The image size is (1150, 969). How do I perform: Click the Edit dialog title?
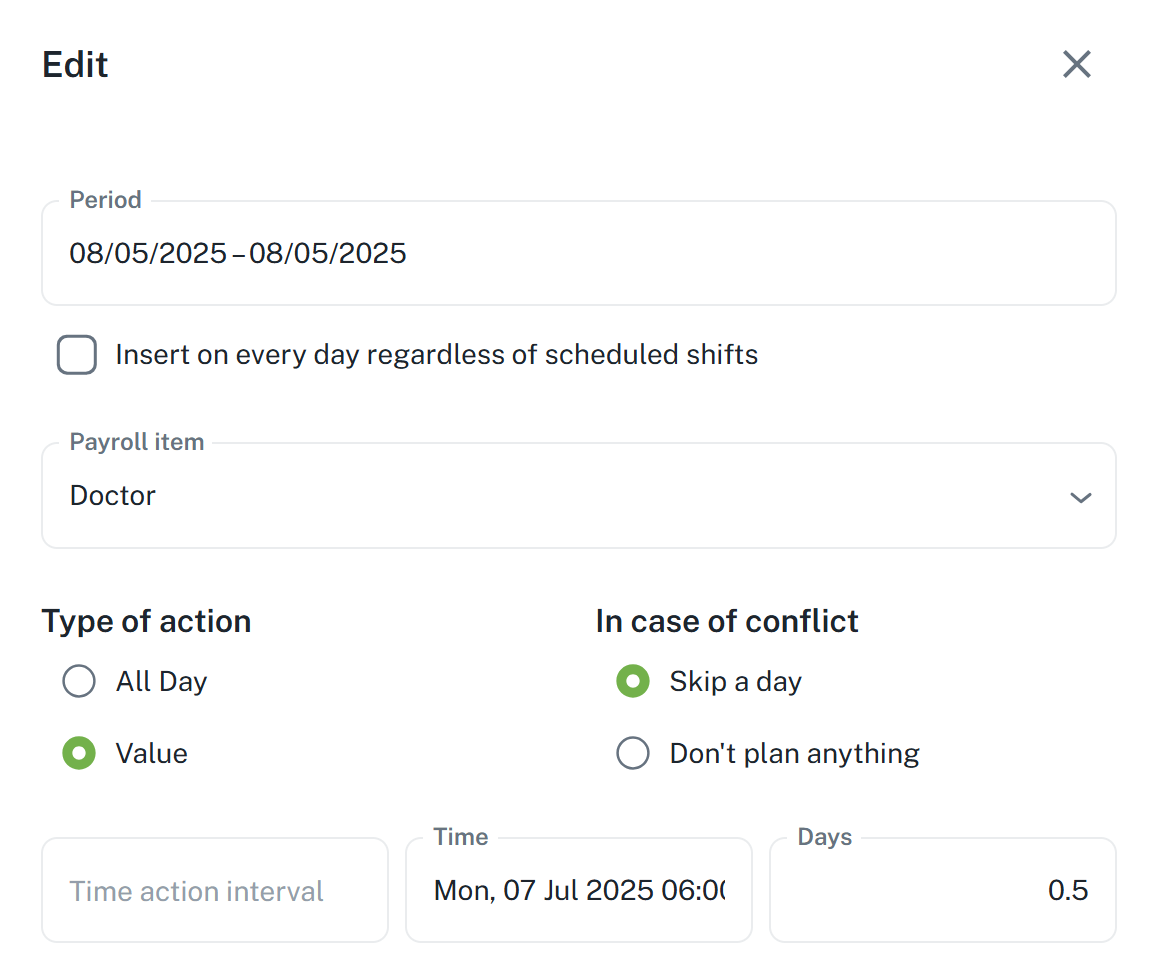(75, 65)
